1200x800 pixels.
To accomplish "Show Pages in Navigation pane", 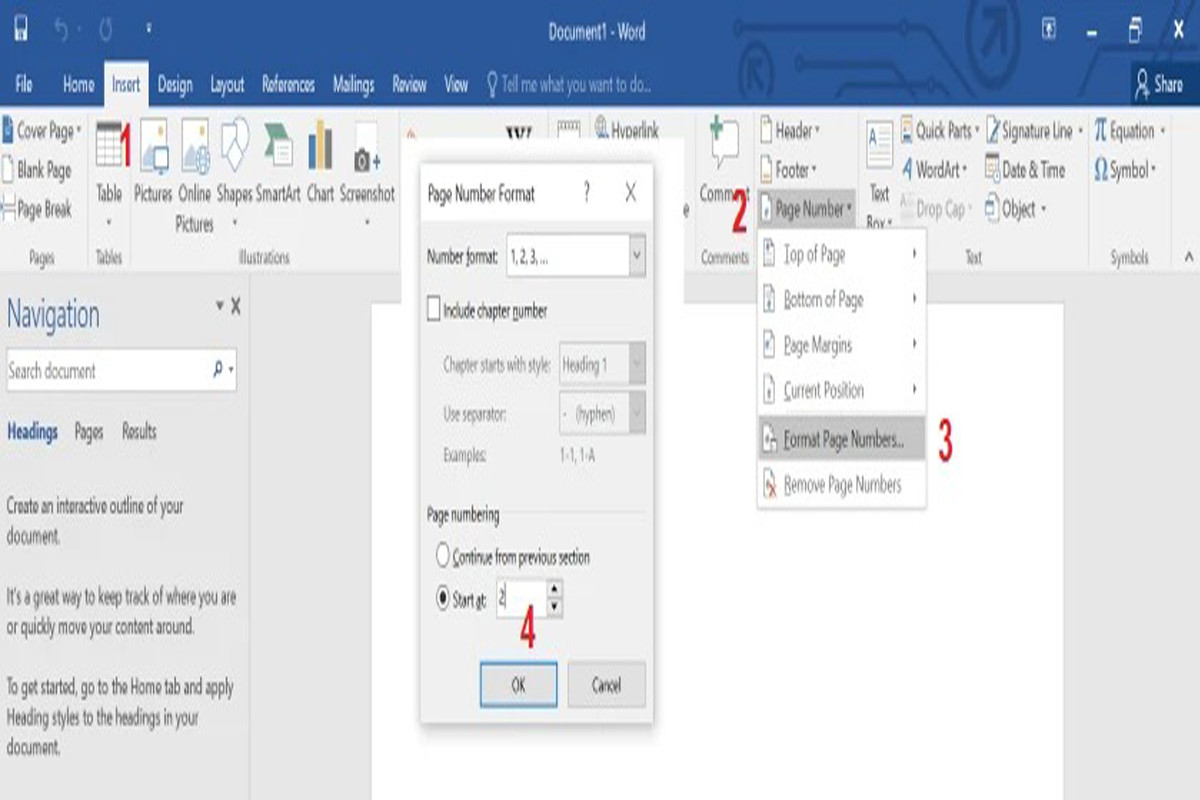I will (89, 432).
